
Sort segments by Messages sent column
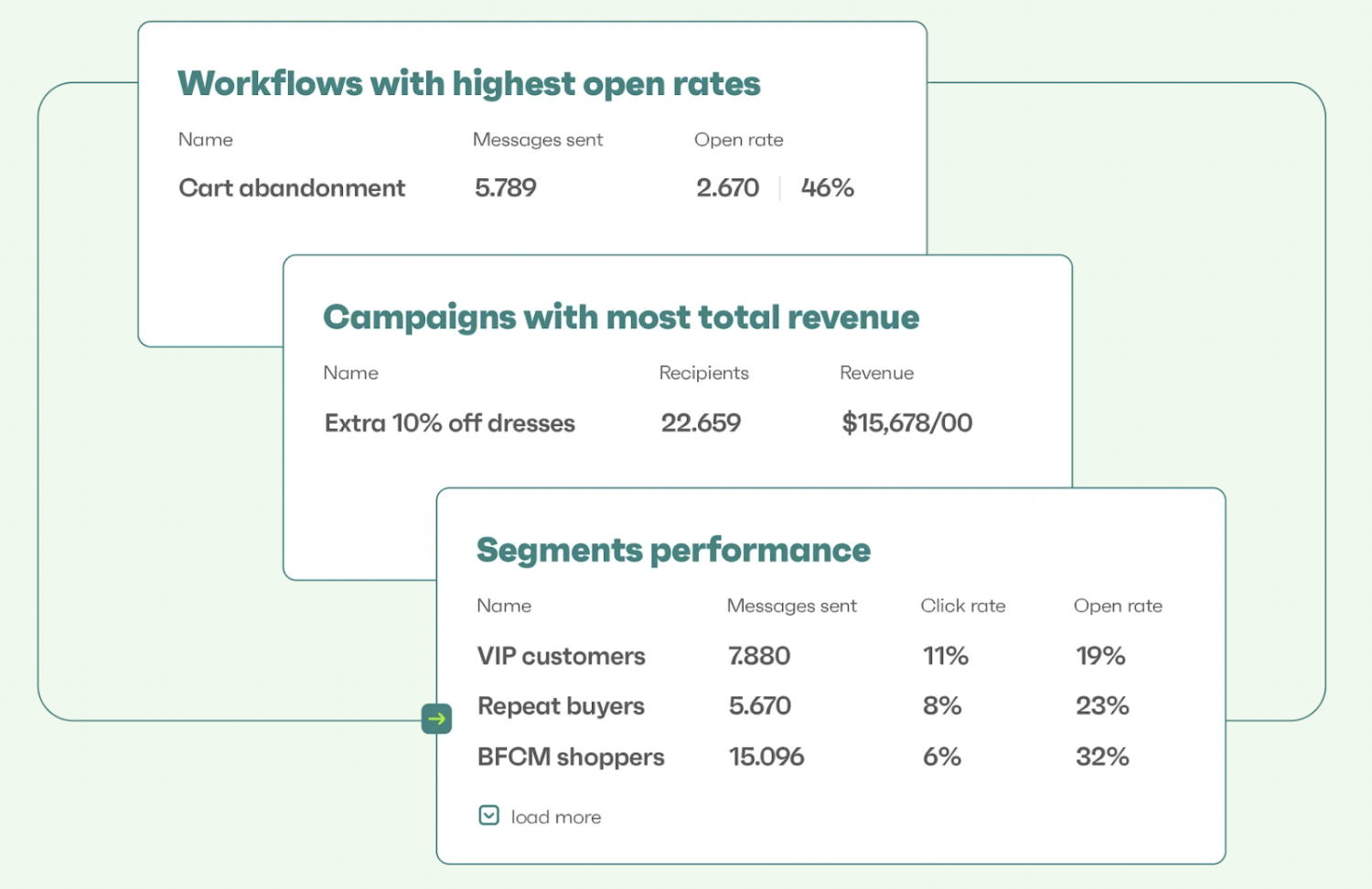791,605
